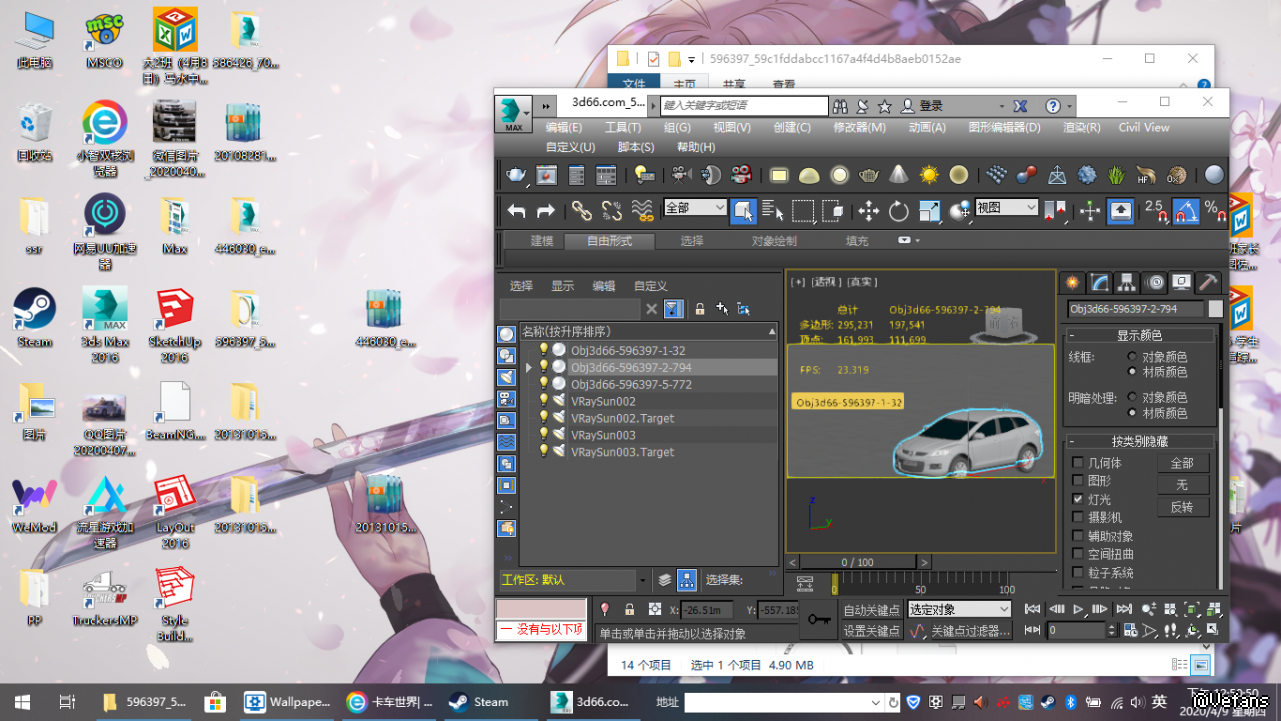Screen dimensions: 1281x721
Task: Select 对象颜色 radio button for 线框
Action: [1133, 356]
